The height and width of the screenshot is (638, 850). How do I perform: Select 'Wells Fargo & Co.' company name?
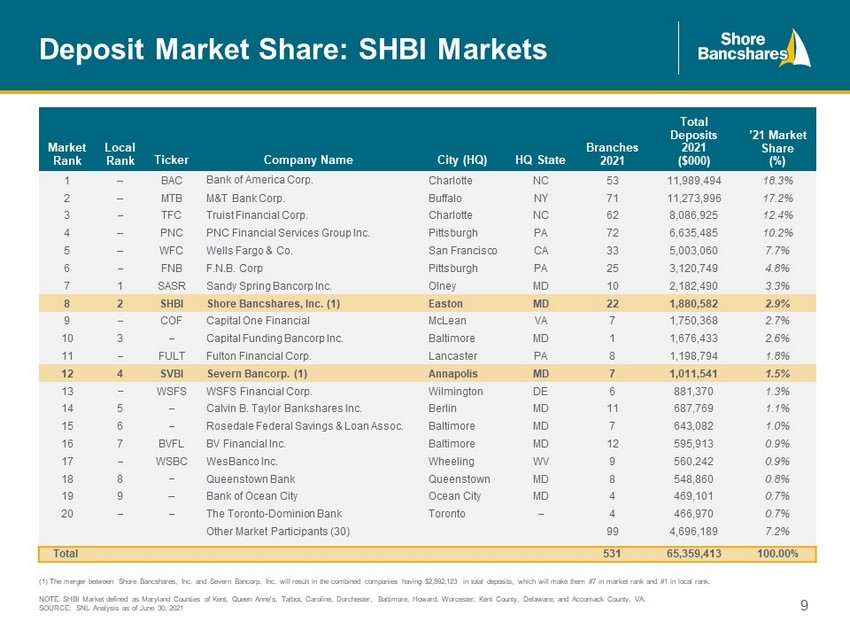pos(249,250)
